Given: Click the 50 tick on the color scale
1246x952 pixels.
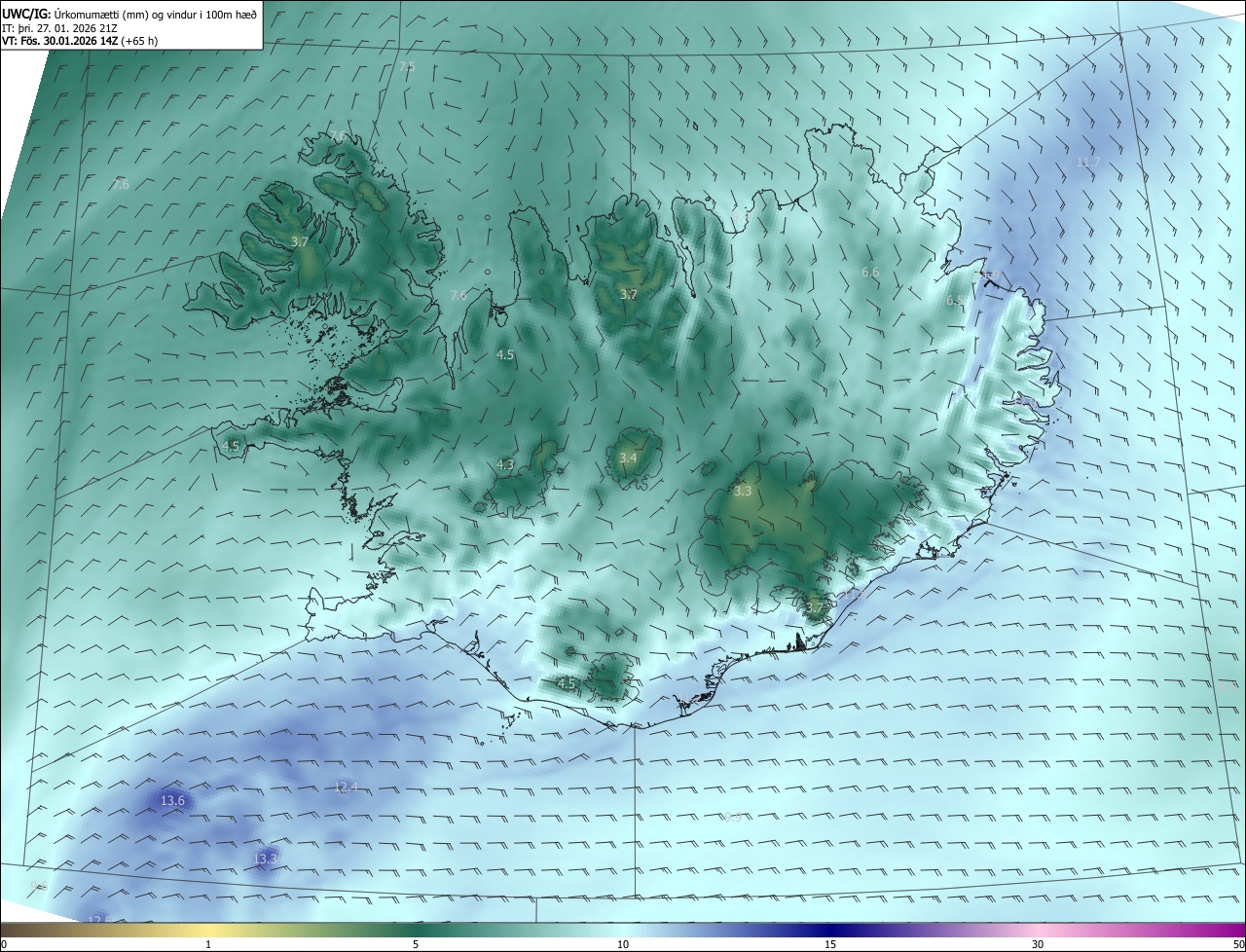Looking at the screenshot, I should [1238, 944].
